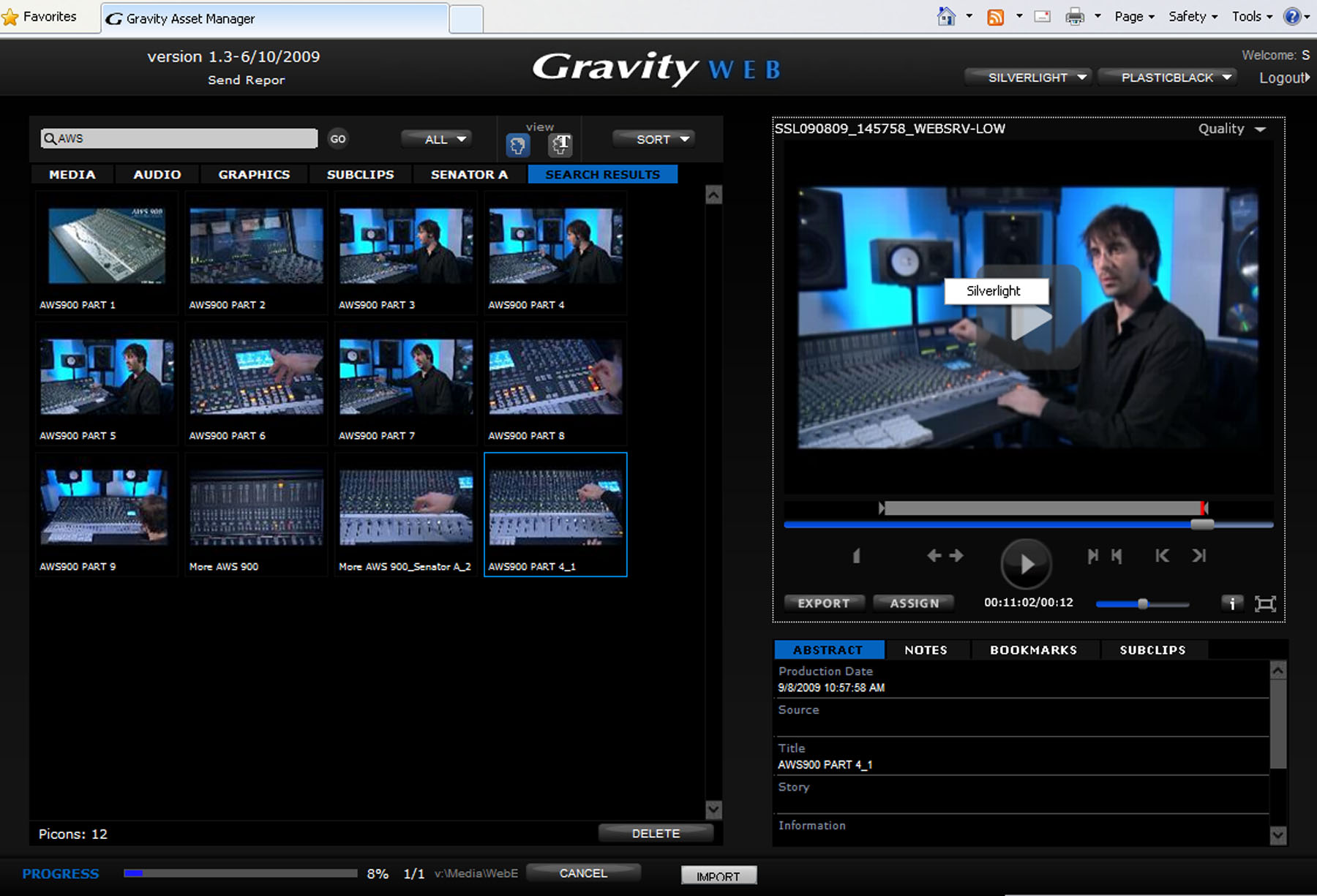Click the main Play button in player controls
1317x896 pixels.
(1026, 563)
